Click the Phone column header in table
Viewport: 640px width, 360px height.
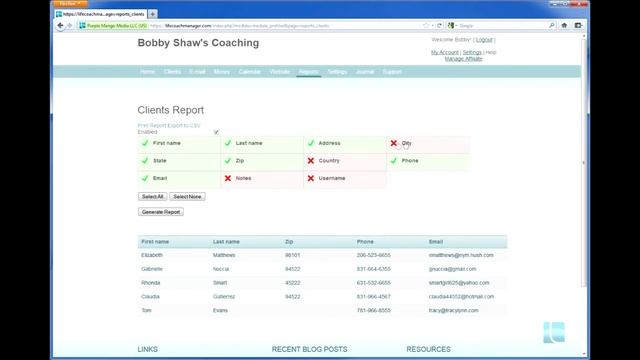point(365,242)
